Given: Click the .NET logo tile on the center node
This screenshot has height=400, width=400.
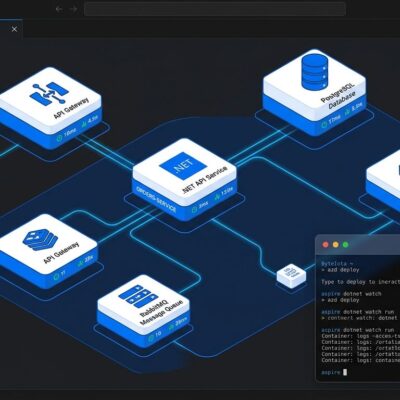Looking at the screenshot, I should point(183,166).
